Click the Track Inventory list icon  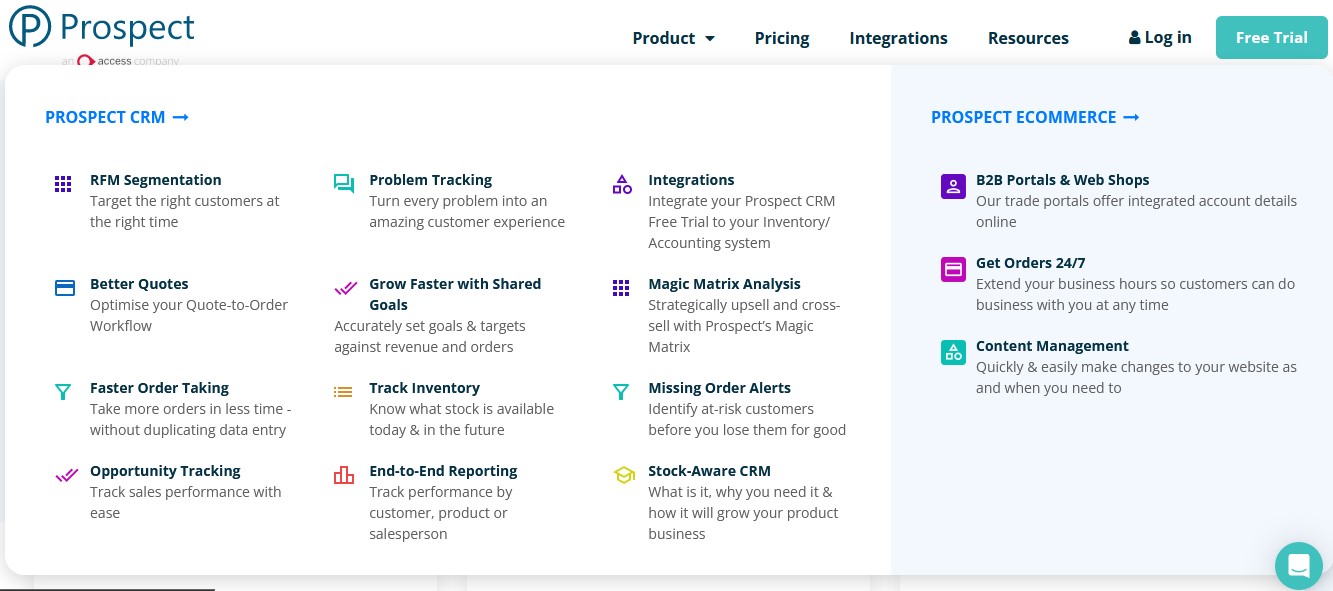click(x=344, y=392)
